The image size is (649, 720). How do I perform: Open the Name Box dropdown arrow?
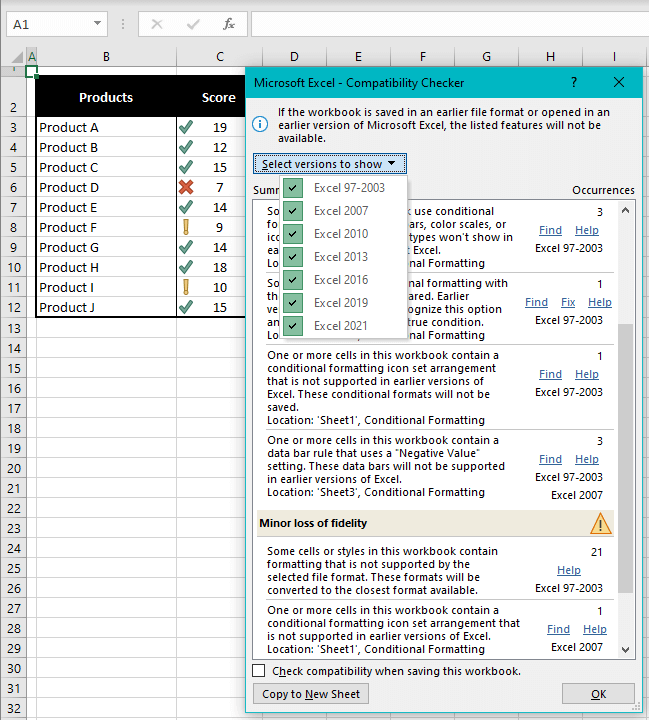tap(97, 23)
